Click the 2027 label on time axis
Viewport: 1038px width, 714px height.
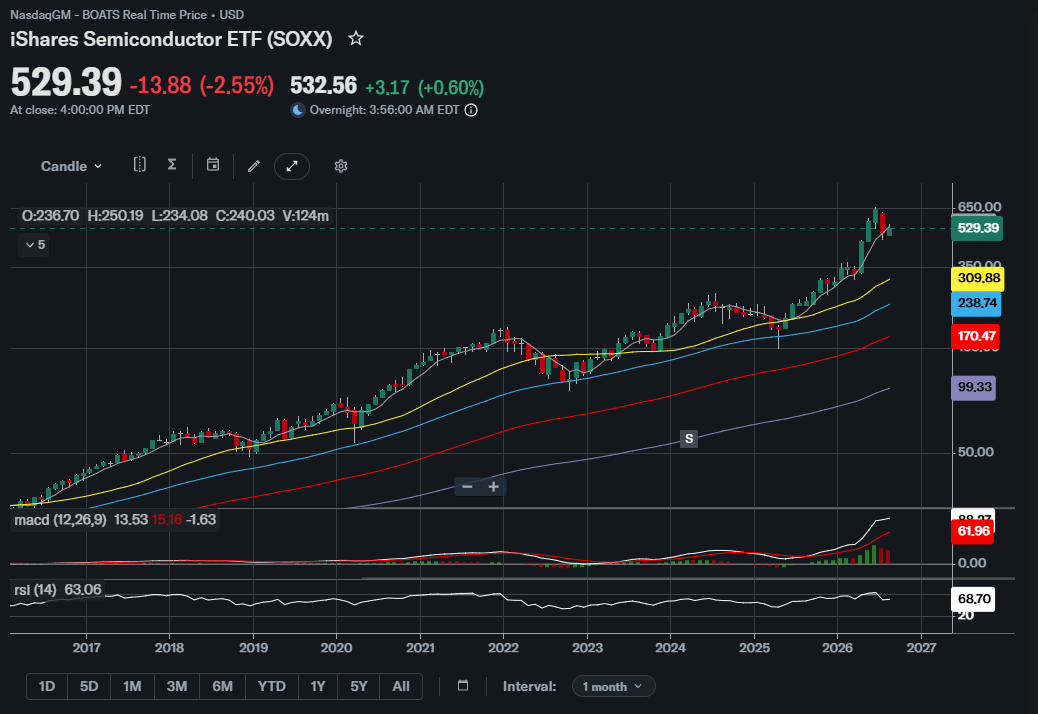click(921, 648)
